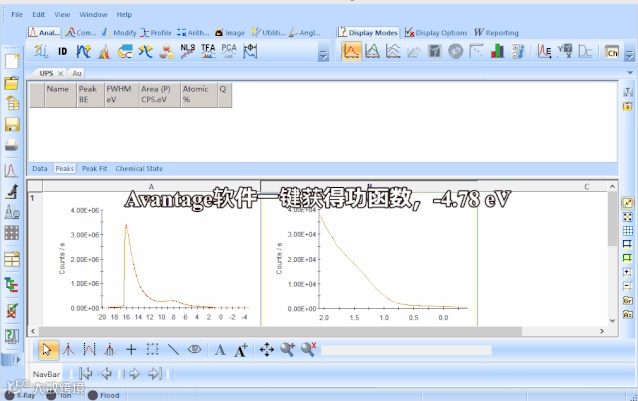Select the highlighted spectrum display mode icon
Viewport: 638px width, 401px height.
[x=352, y=52]
